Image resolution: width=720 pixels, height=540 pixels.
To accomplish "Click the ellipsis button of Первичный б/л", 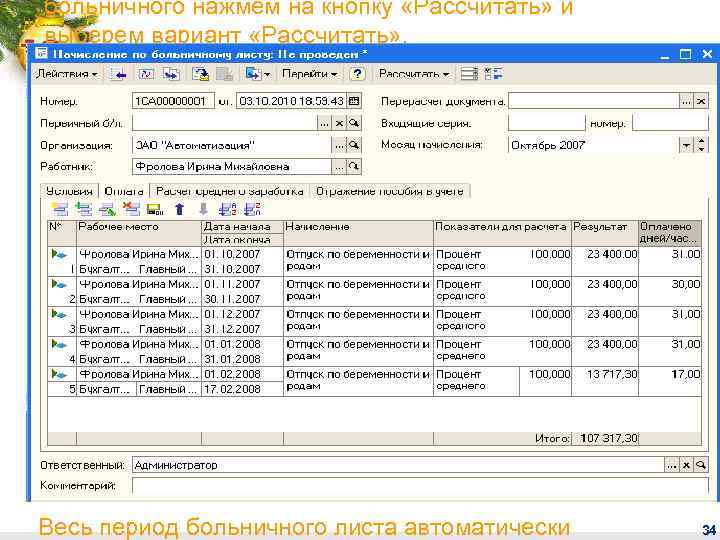I will coord(324,123).
